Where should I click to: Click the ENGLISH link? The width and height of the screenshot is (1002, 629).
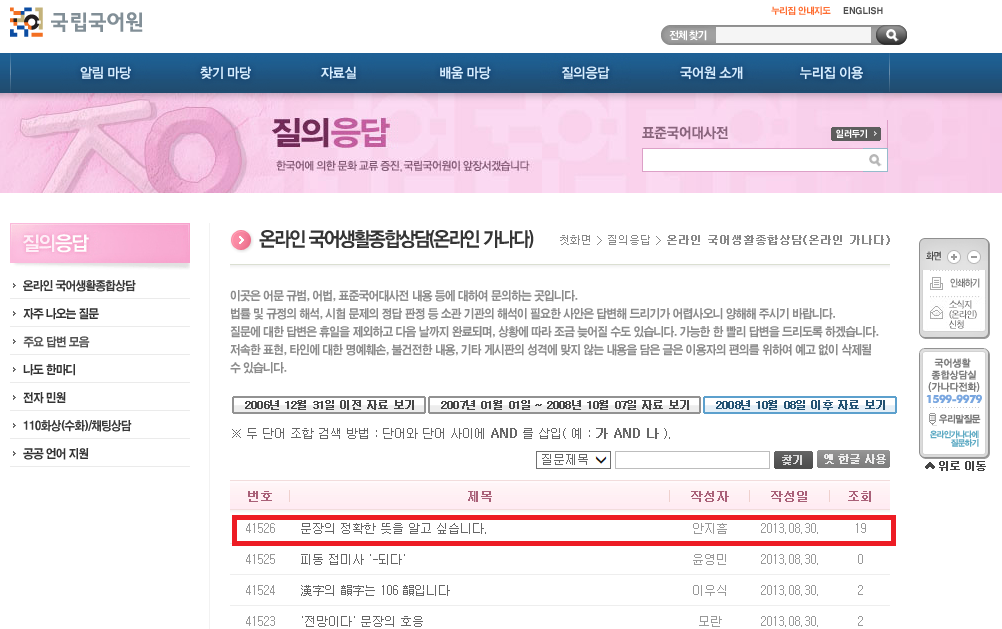point(862,11)
